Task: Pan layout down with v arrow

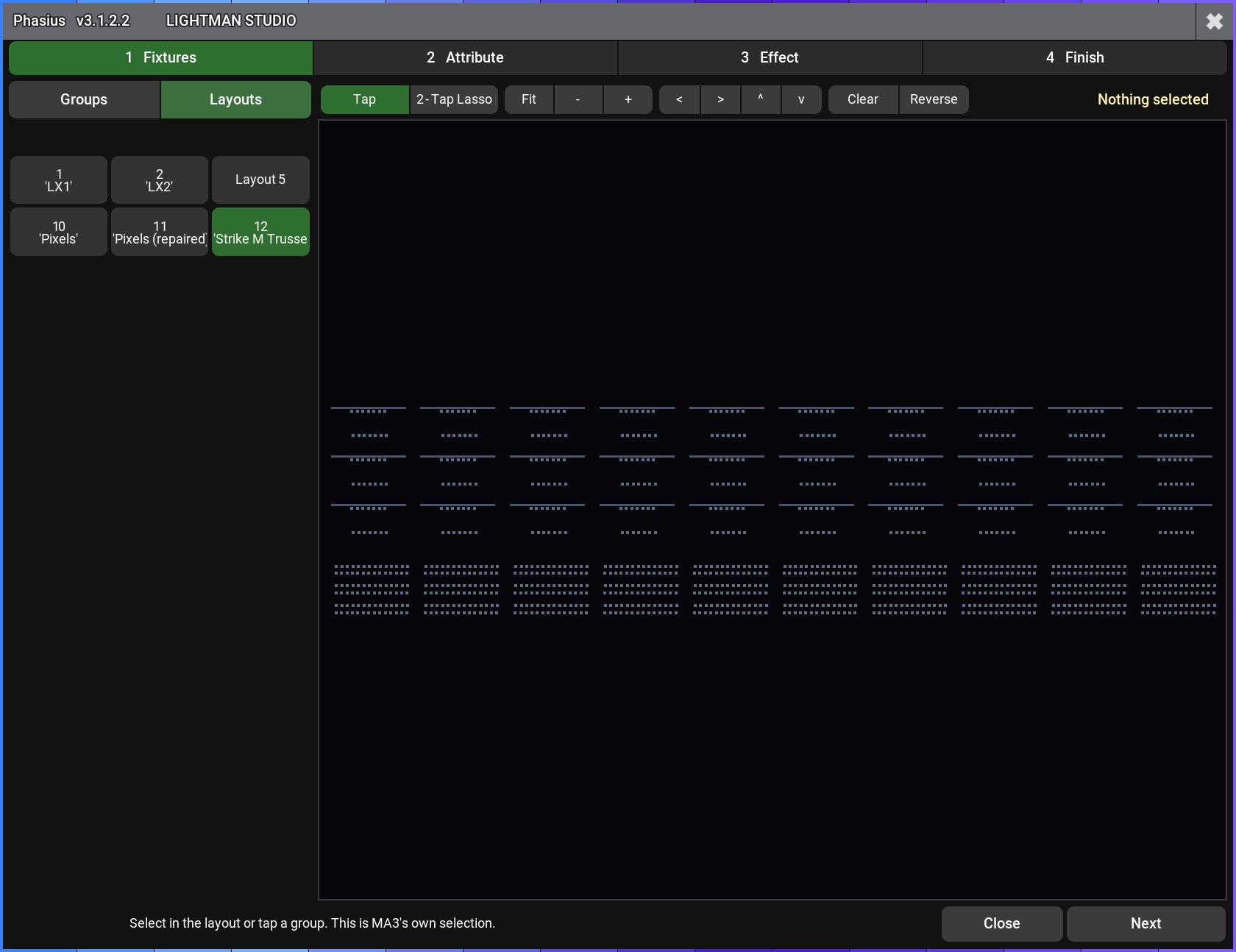Action: 801,99
